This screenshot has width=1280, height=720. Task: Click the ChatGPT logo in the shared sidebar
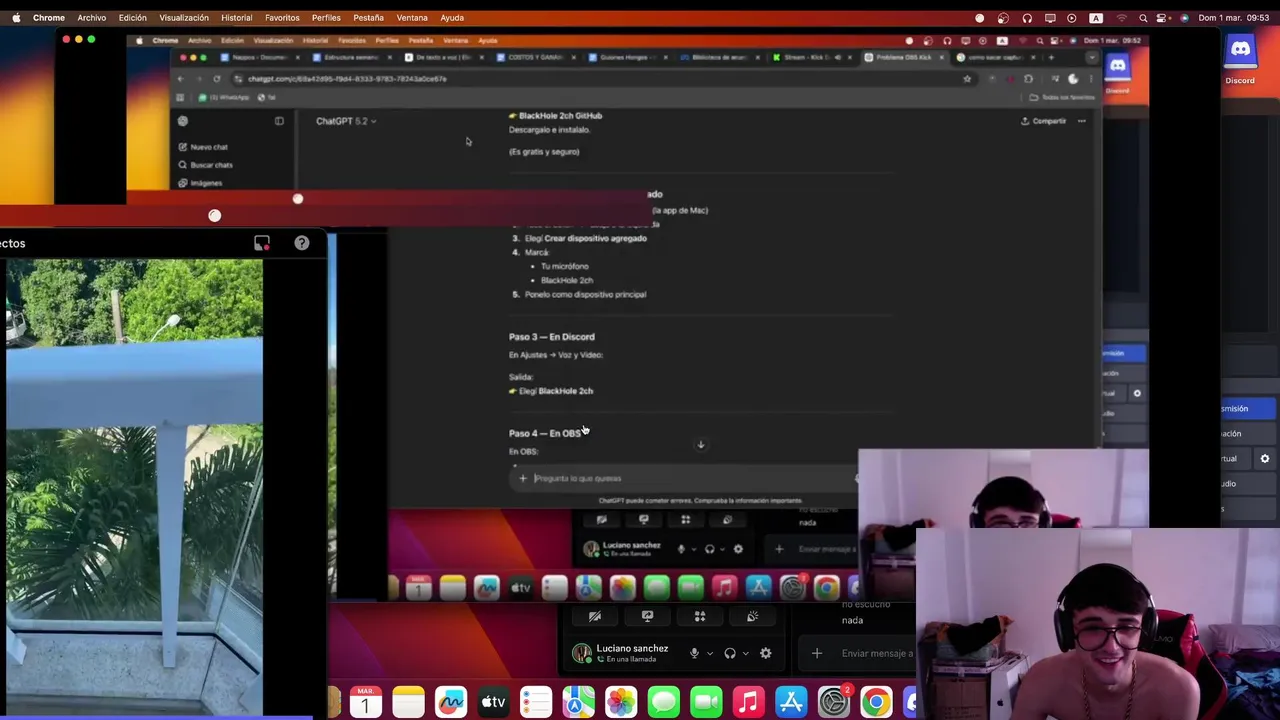tap(182, 121)
